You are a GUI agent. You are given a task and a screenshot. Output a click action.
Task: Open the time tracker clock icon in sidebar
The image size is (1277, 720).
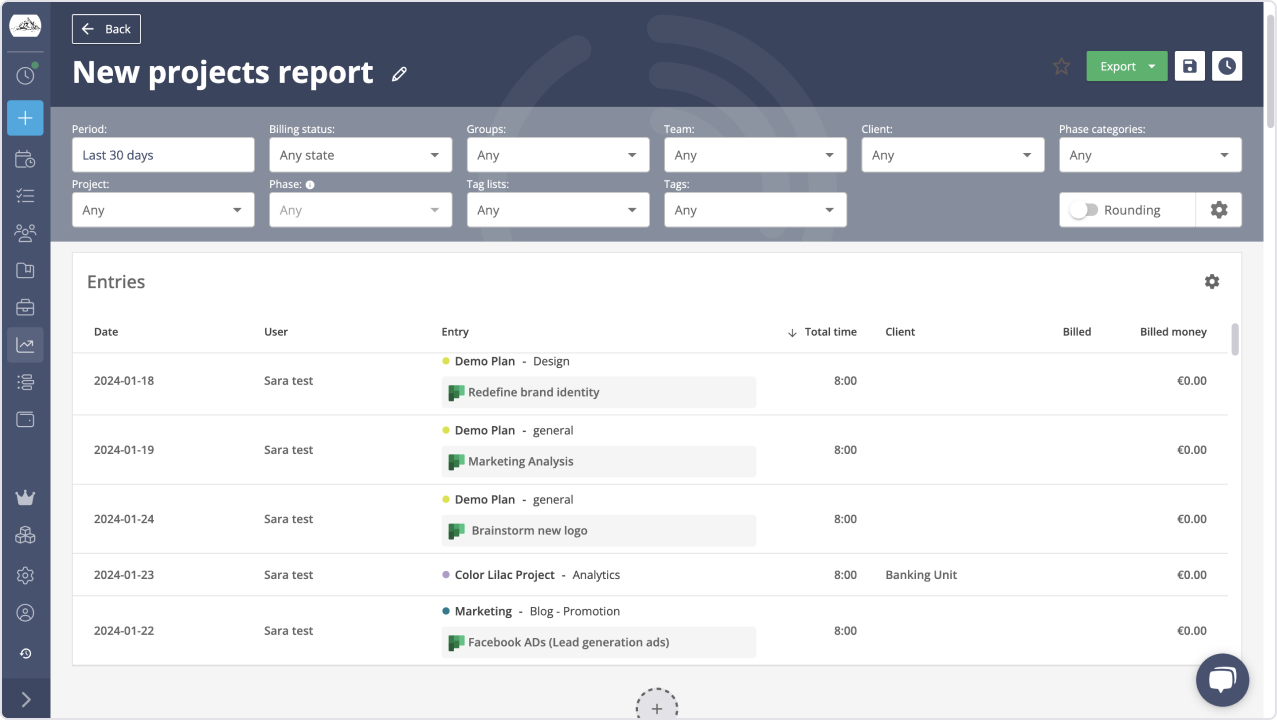(25, 74)
